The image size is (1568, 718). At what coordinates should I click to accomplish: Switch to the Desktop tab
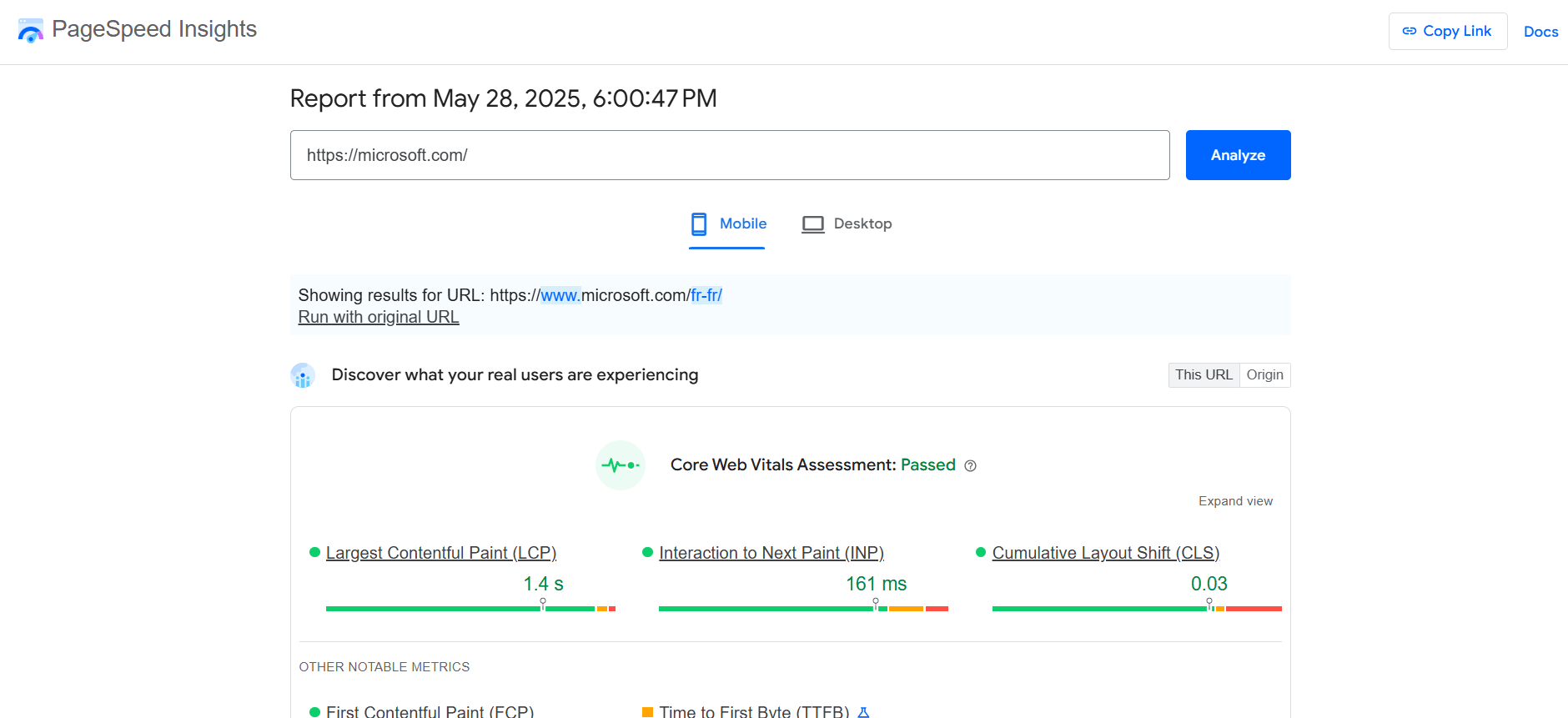pyautogui.click(x=847, y=224)
